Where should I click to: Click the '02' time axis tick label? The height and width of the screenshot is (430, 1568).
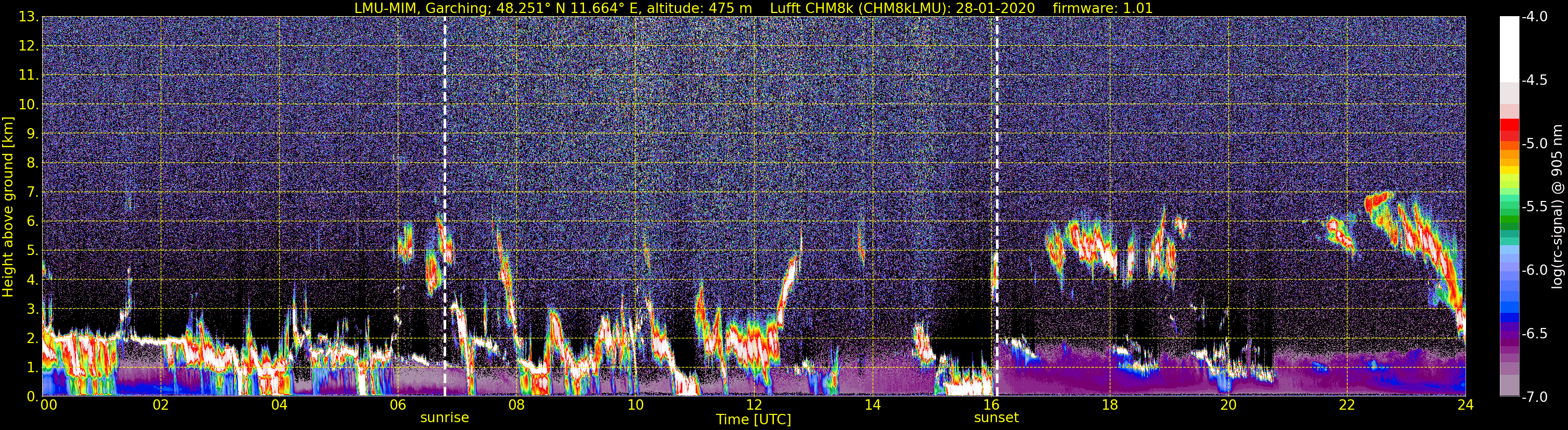(160, 406)
